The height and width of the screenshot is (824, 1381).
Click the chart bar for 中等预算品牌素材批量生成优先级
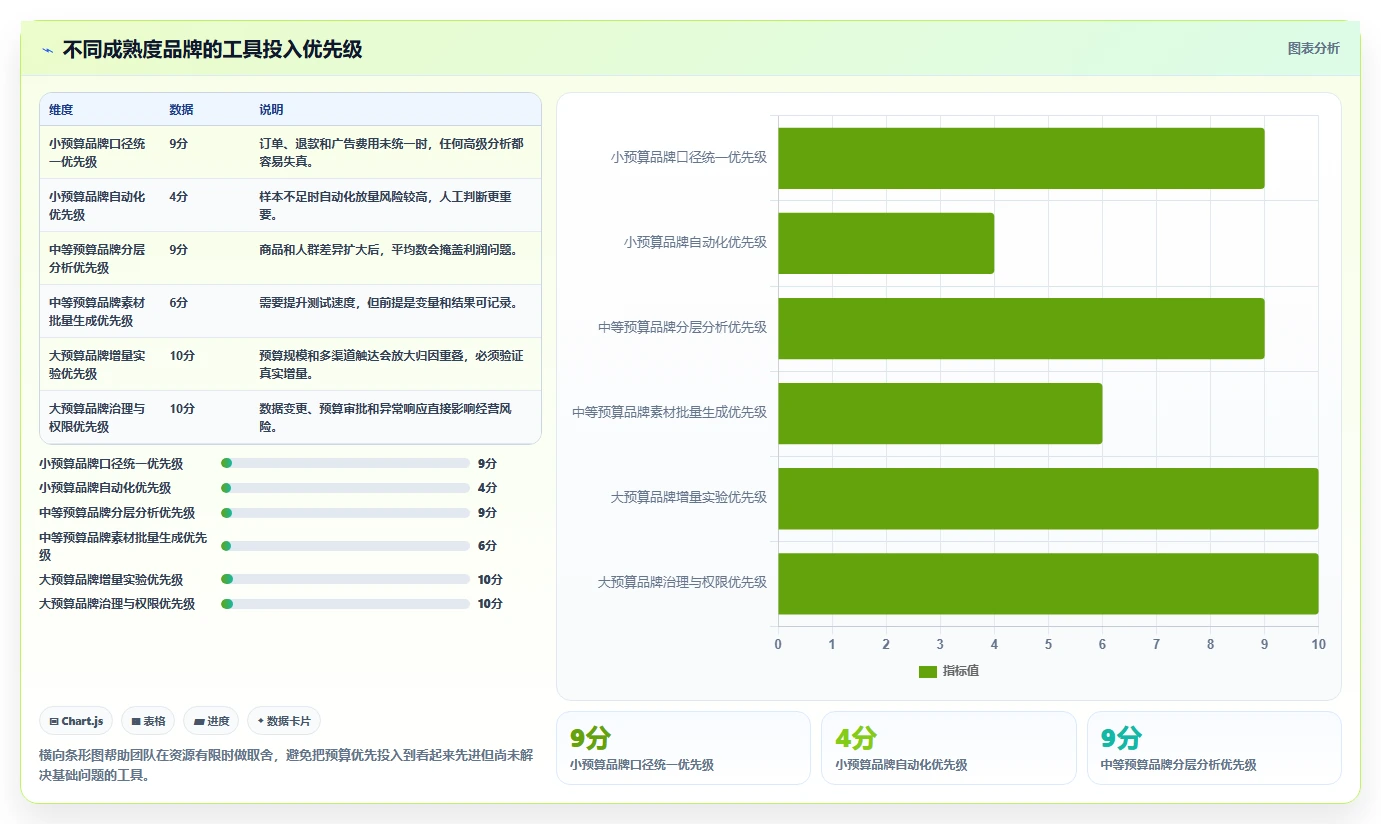click(940, 413)
